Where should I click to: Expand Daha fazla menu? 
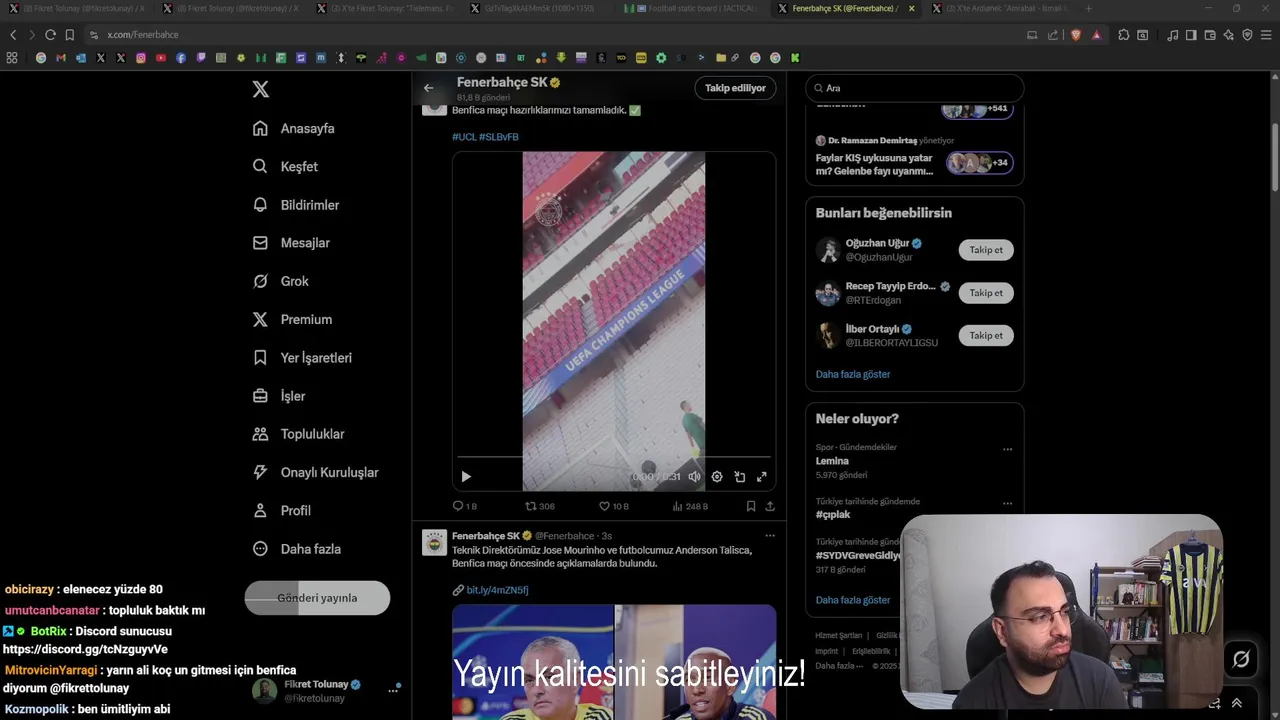[297, 549]
